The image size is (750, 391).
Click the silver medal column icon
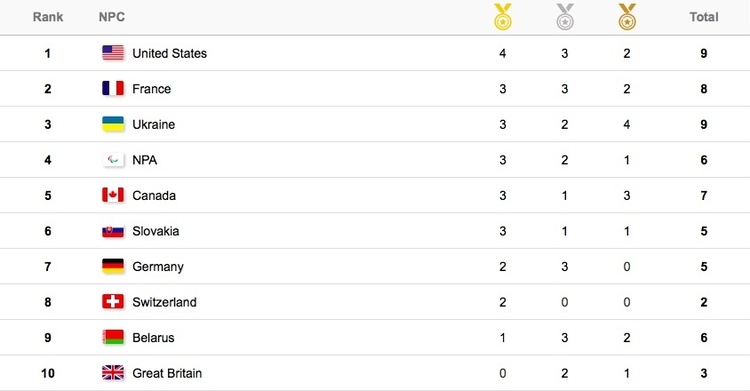pyautogui.click(x=565, y=17)
